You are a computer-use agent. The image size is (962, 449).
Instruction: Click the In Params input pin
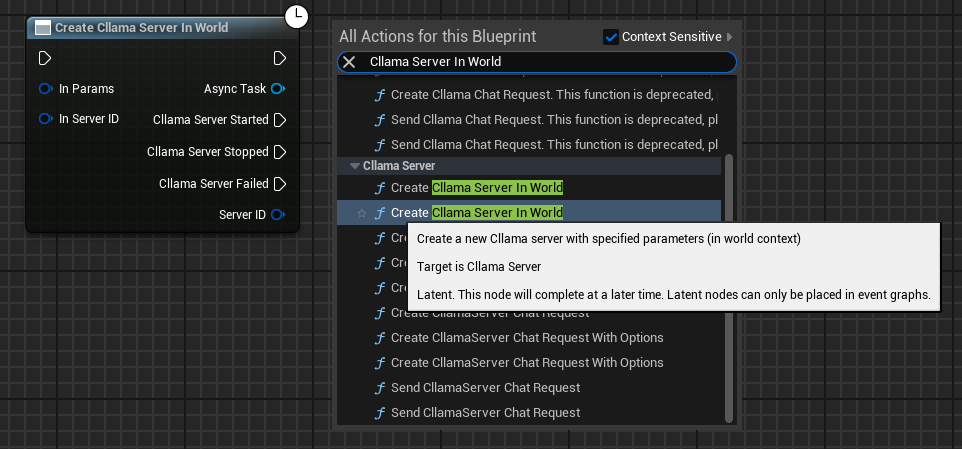(46, 89)
